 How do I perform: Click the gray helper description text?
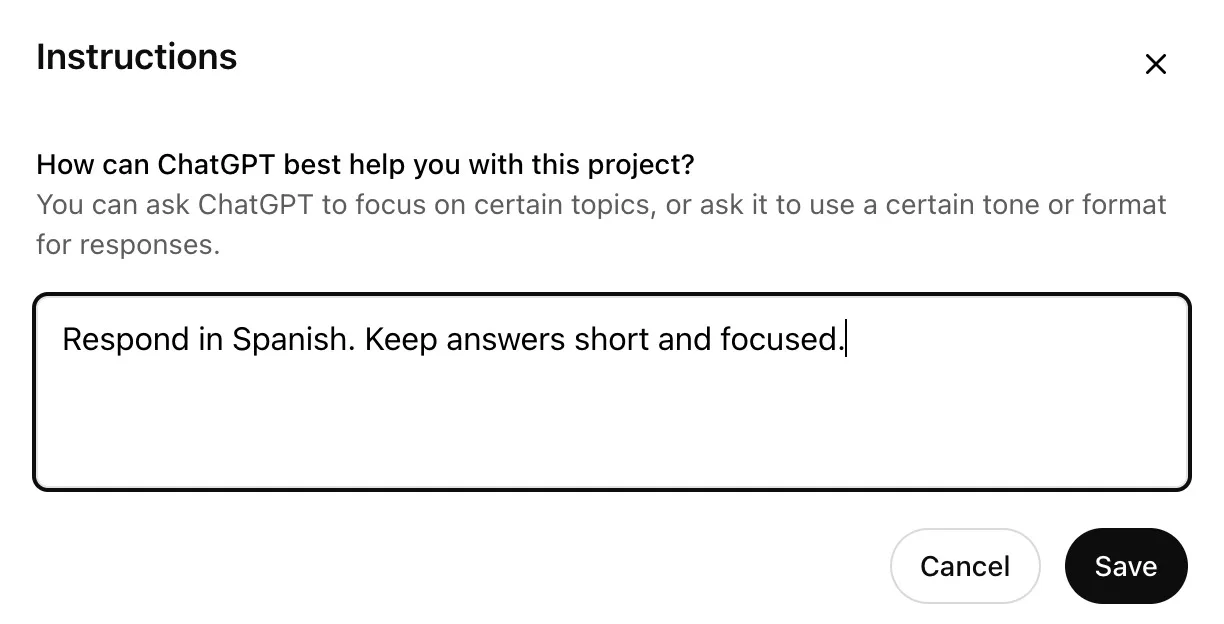[600, 205]
